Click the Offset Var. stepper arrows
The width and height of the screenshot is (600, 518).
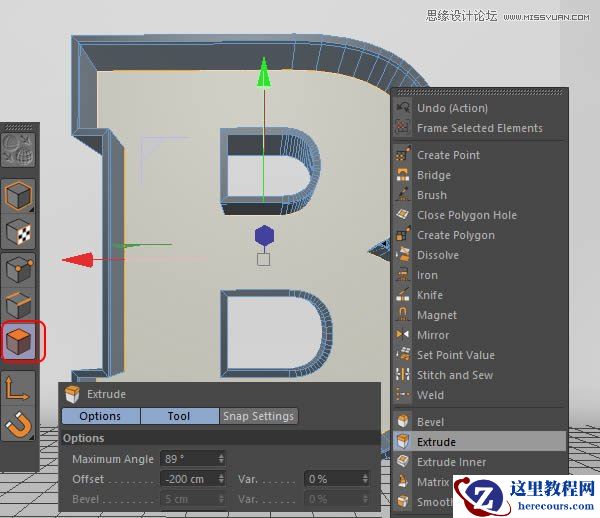(x=365, y=479)
